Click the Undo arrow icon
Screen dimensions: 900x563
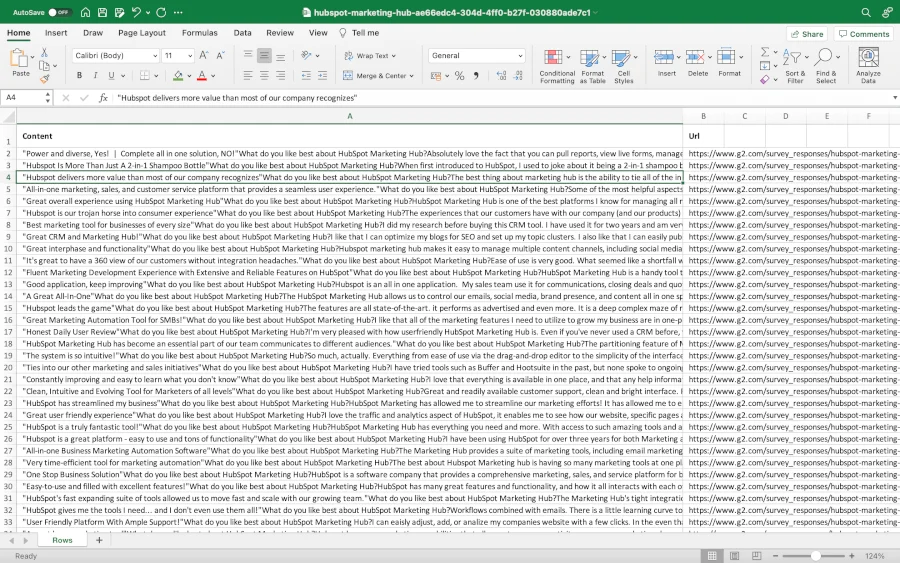136,12
